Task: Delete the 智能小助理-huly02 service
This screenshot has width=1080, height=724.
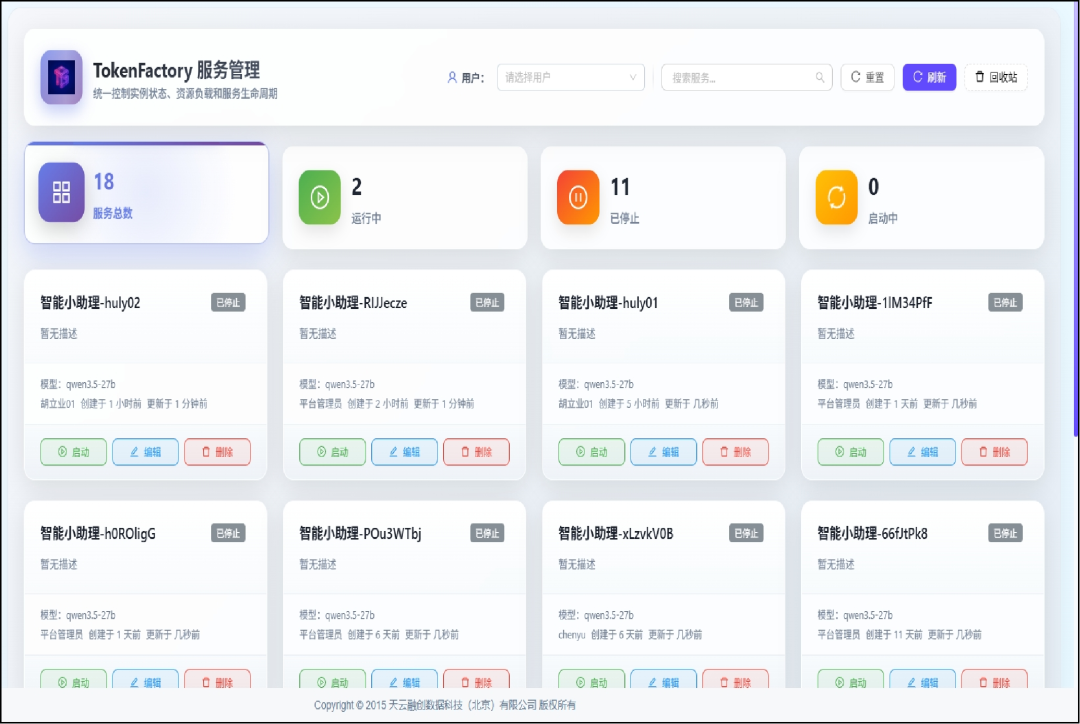Action: point(218,452)
